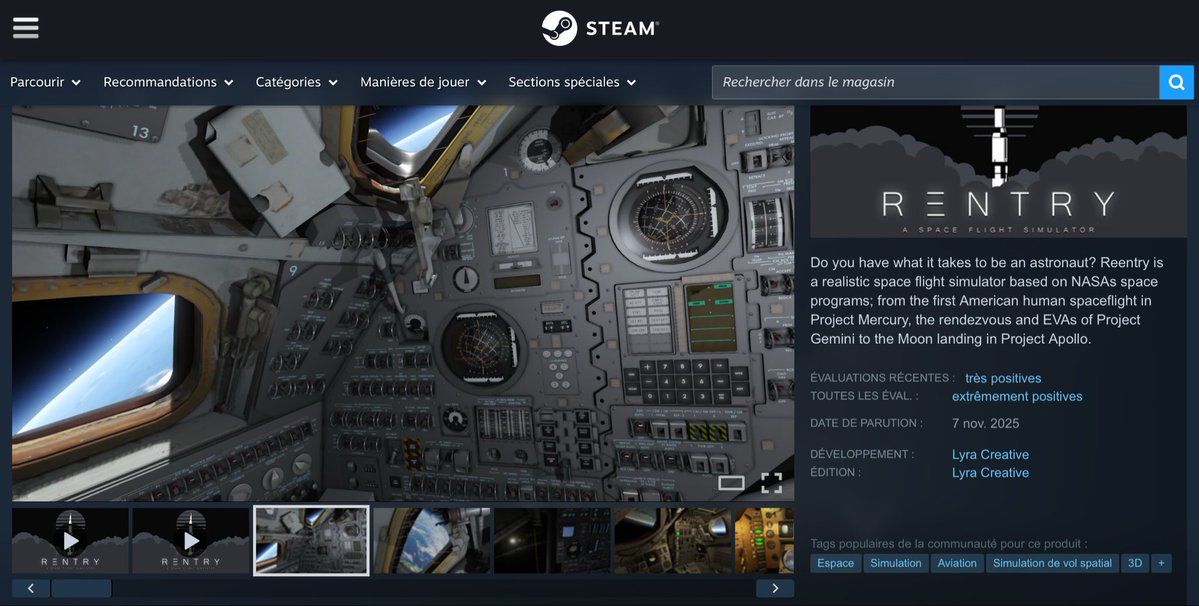The image size is (1199, 606).
Task: Select the partially visible orange-lit thumbnail
Action: coord(765,540)
